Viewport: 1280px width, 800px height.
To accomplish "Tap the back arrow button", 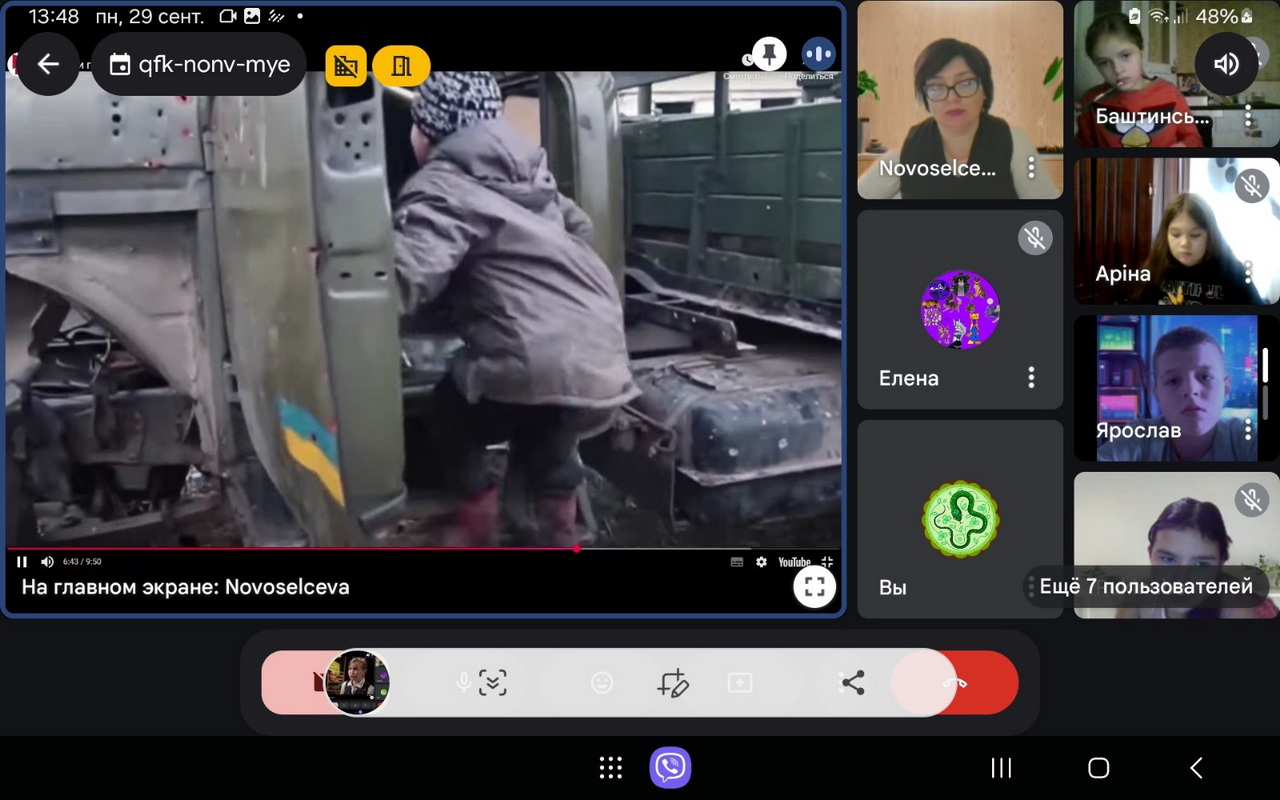I will 48,65.
